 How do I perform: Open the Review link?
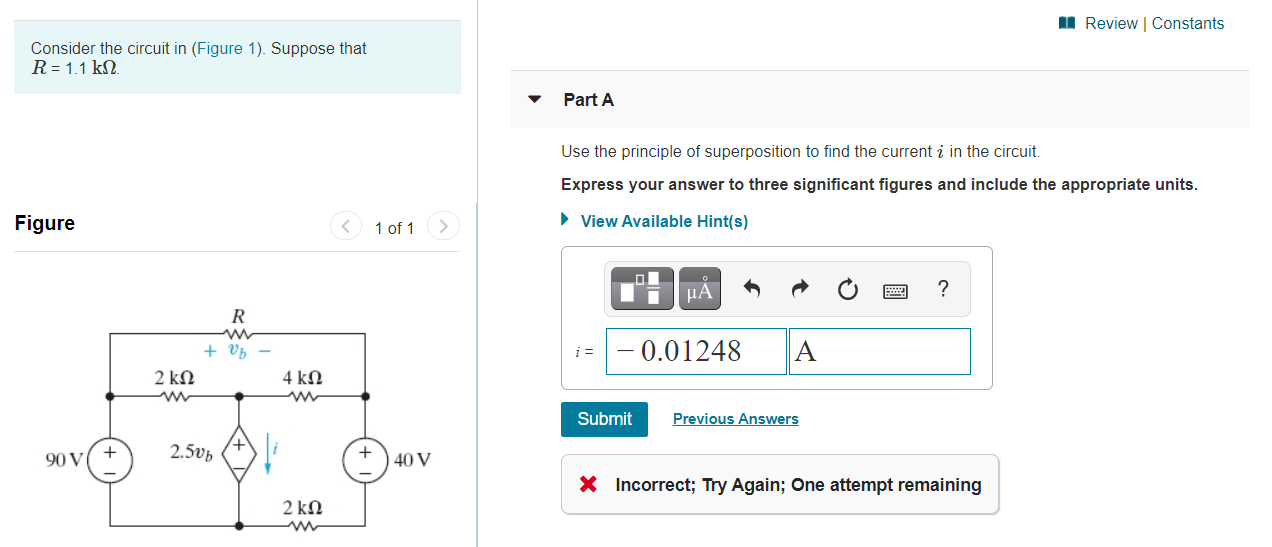pos(1111,23)
